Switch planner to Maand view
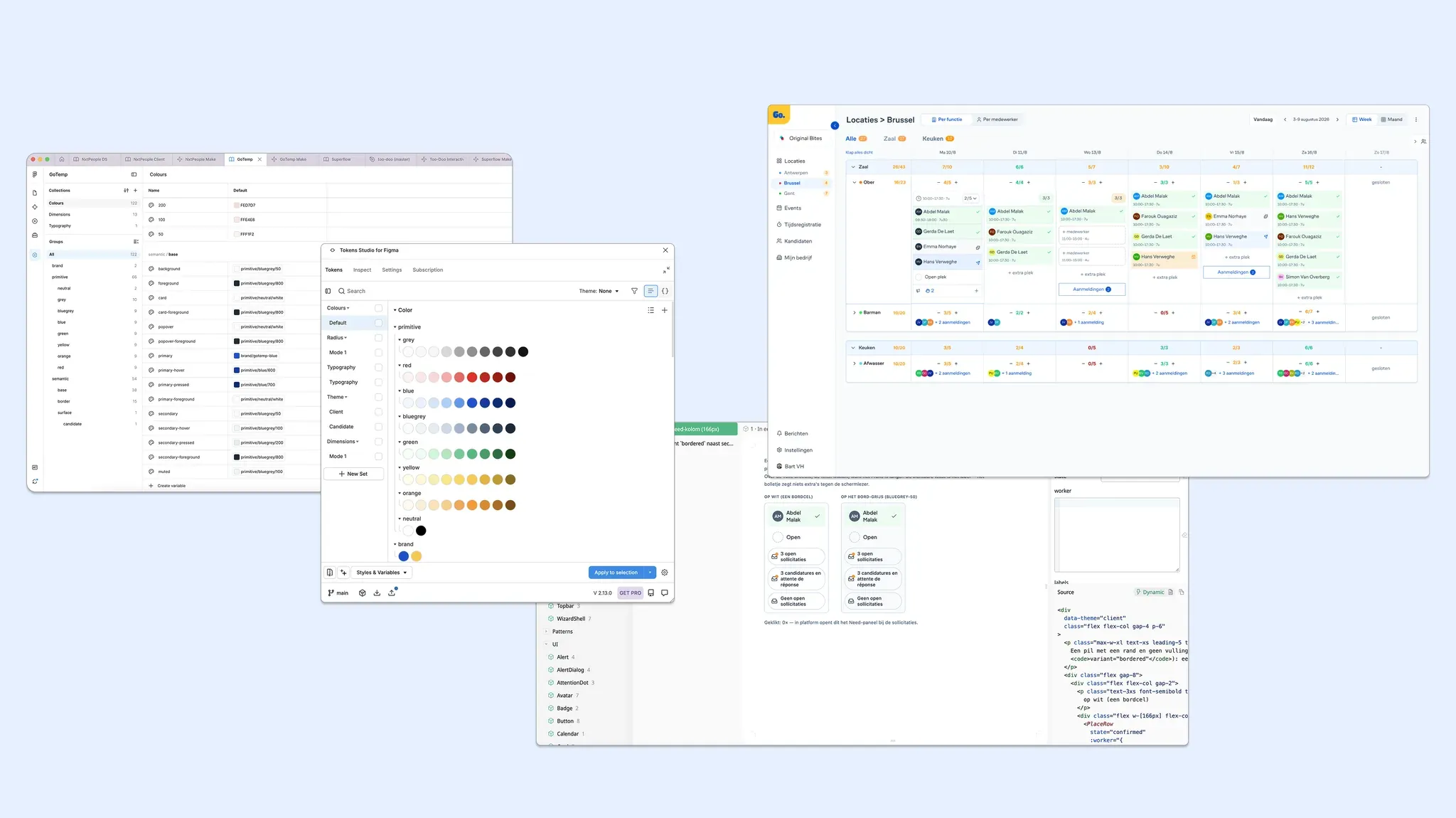This screenshot has height=818, width=1456. tap(1392, 119)
